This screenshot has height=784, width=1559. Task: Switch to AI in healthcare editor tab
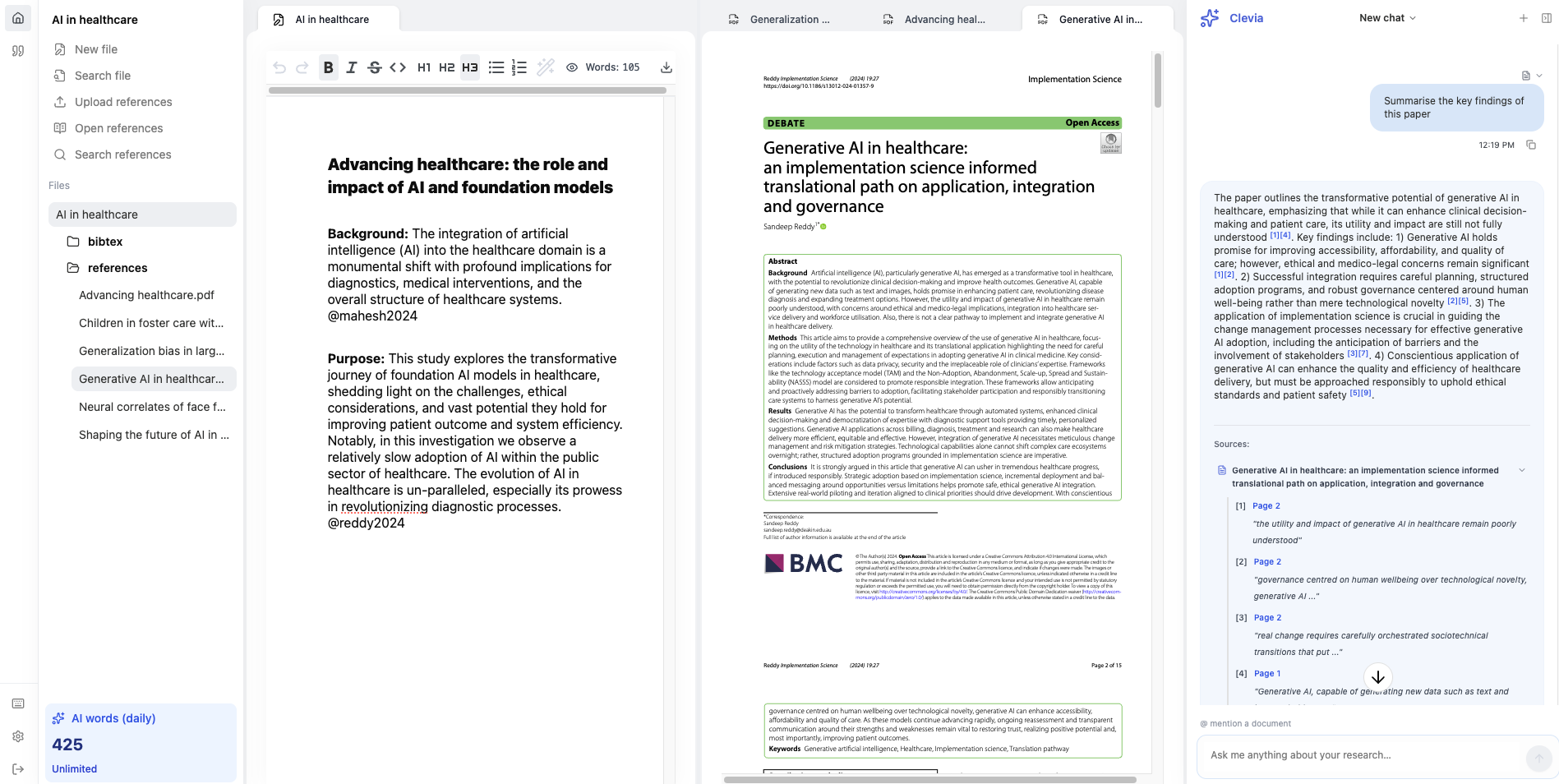(x=329, y=19)
